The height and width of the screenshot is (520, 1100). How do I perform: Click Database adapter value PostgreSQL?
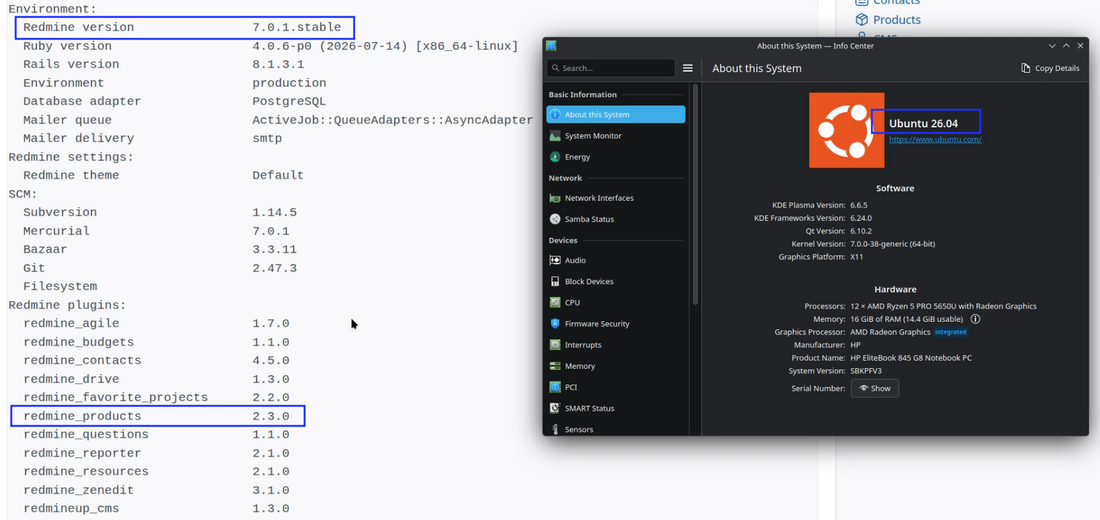(x=289, y=101)
